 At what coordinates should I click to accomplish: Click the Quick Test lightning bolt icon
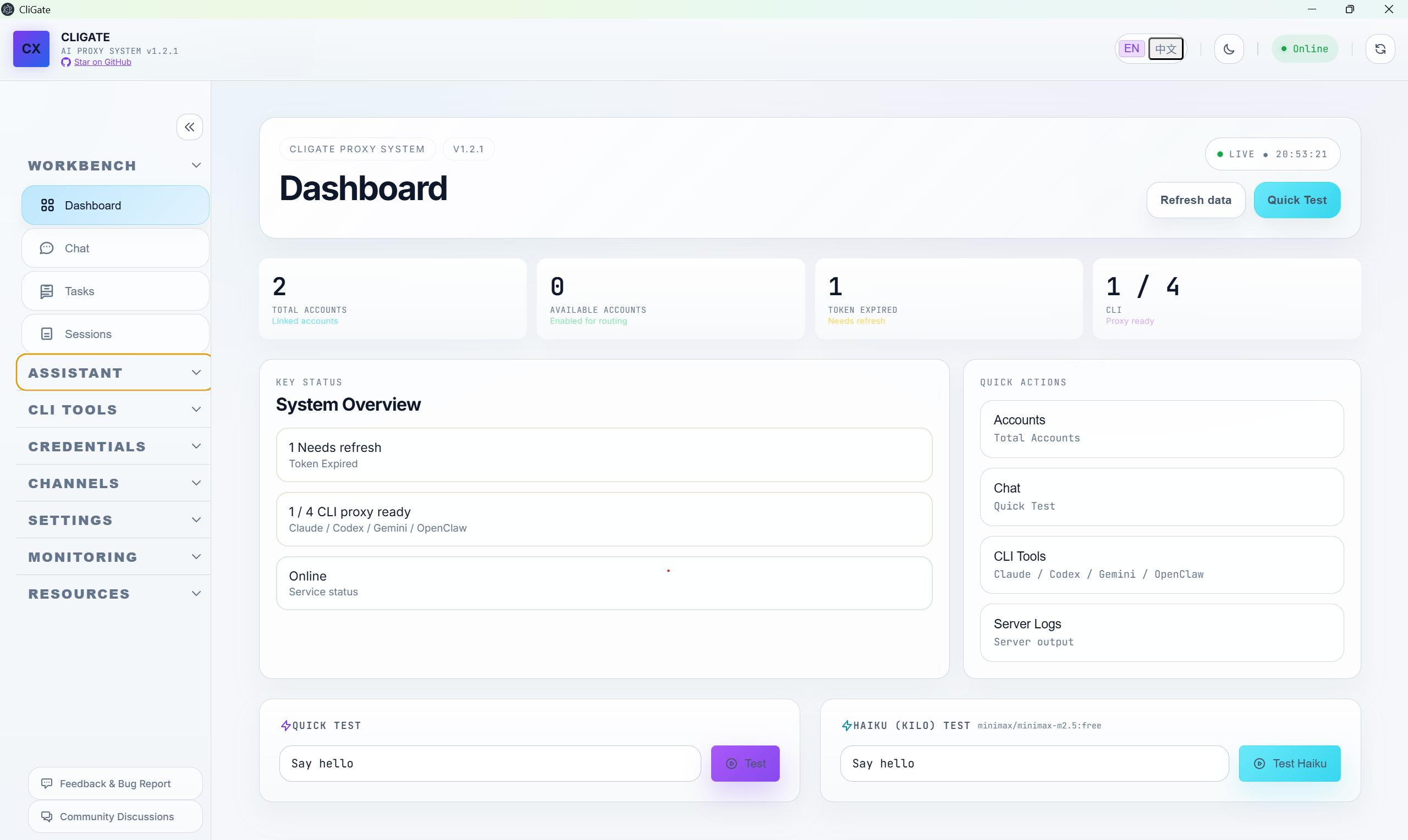(286, 725)
